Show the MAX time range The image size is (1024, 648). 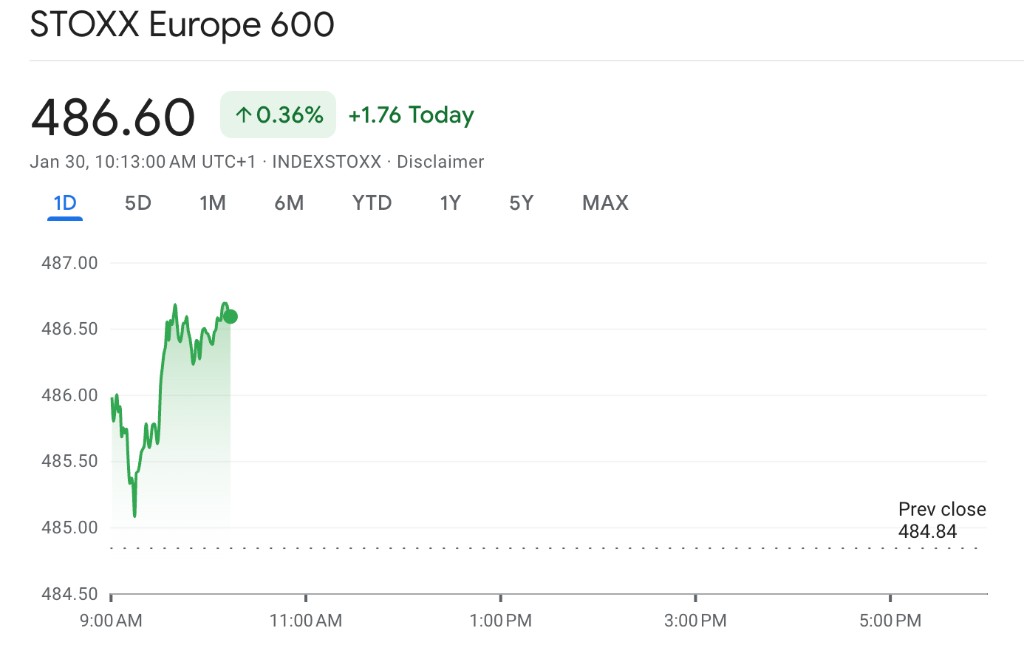605,203
